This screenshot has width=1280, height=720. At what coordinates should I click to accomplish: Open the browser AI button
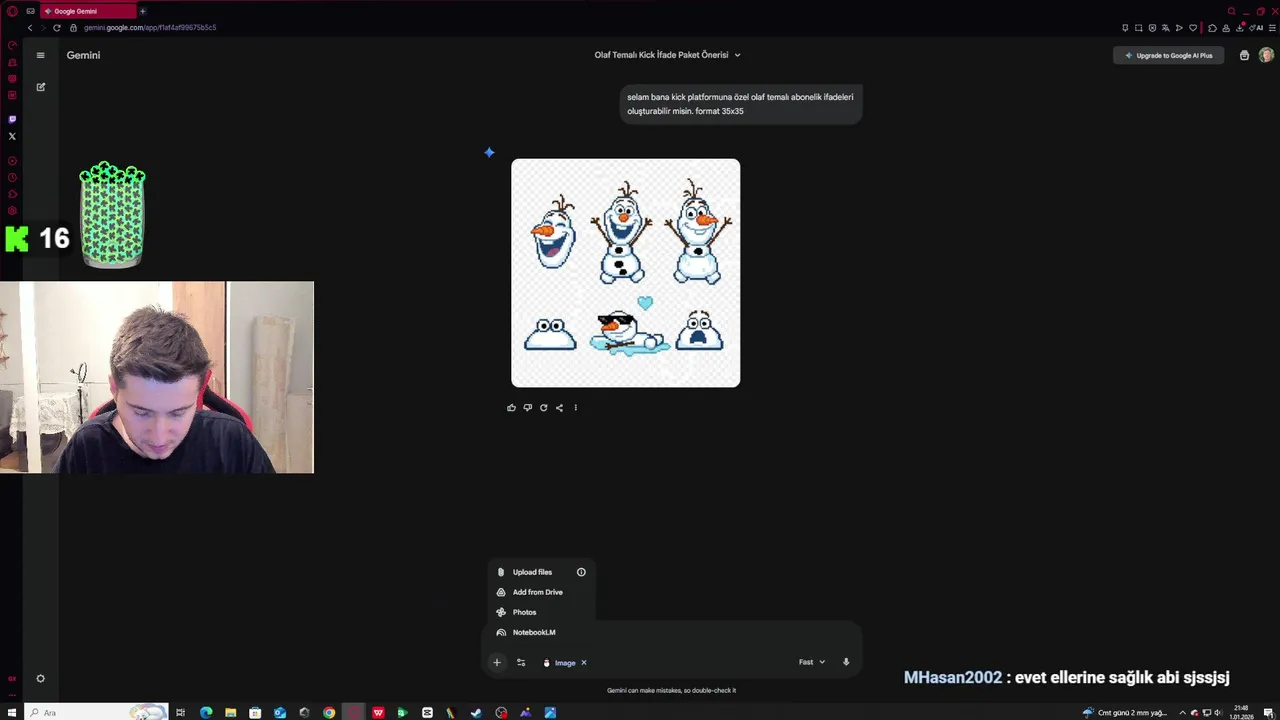tap(1256, 28)
